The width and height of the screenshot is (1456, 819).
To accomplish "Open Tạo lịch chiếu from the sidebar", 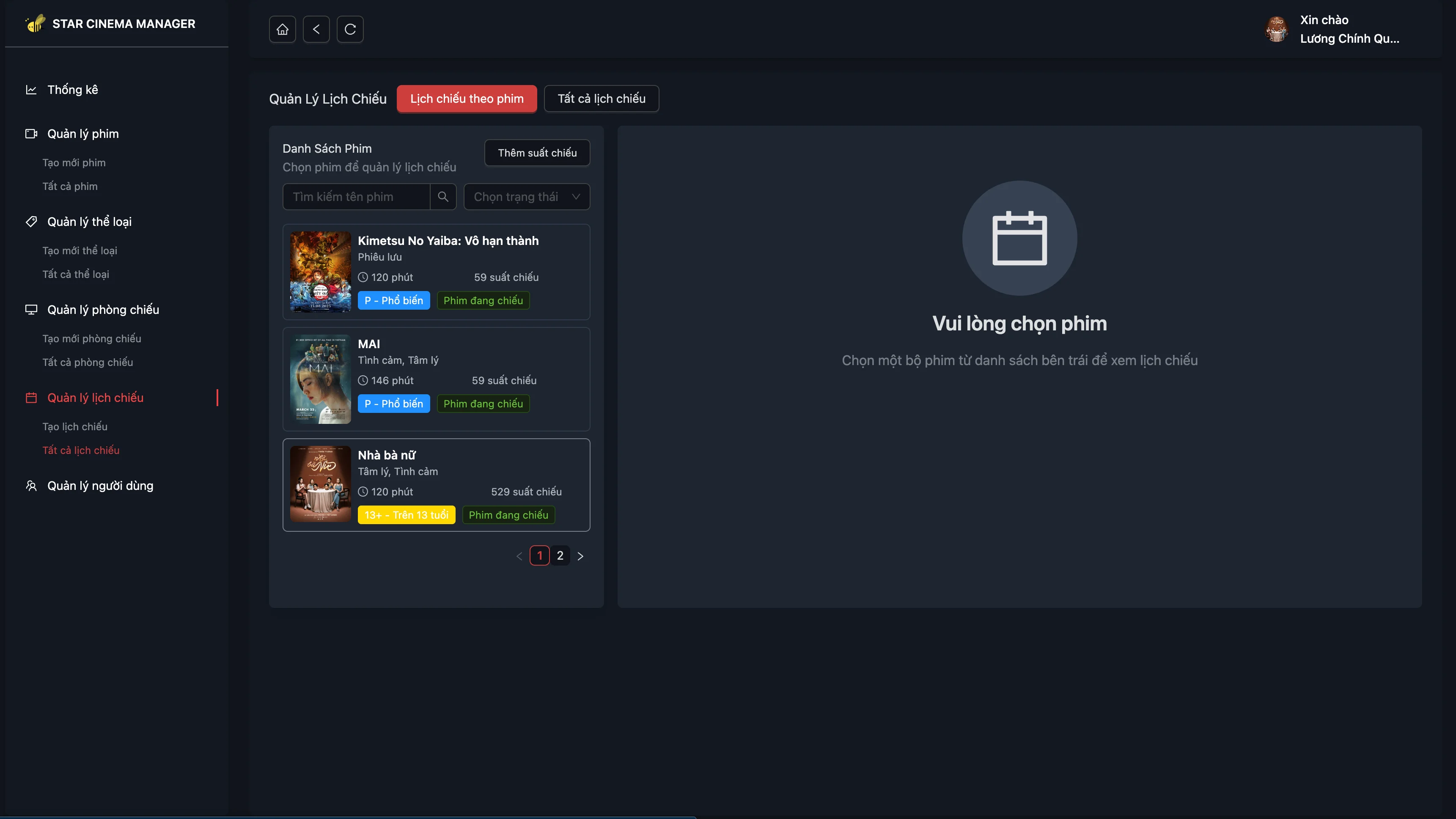I will pyautogui.click(x=75, y=426).
